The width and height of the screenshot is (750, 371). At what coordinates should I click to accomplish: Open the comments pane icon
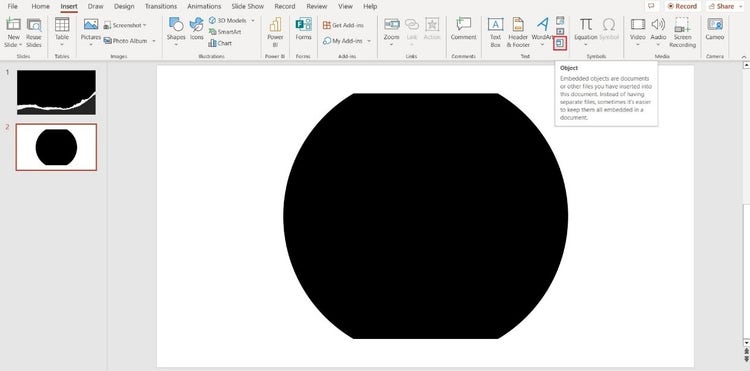pos(651,6)
